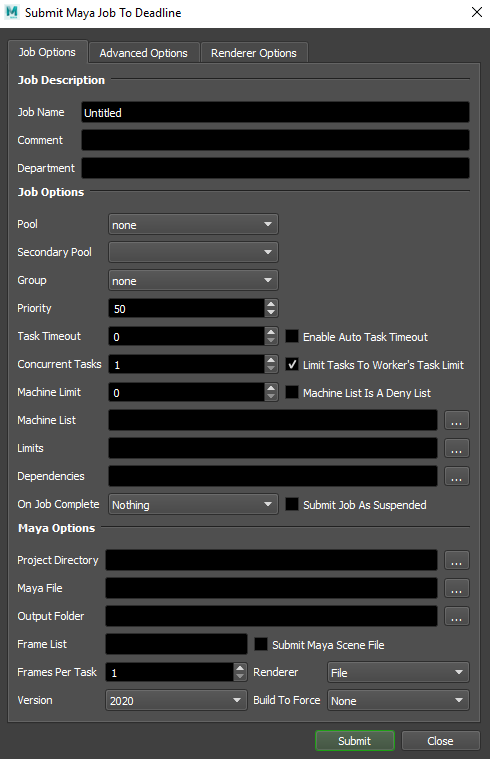
Task: Open the On Job Complete dropdown
Action: tap(193, 504)
